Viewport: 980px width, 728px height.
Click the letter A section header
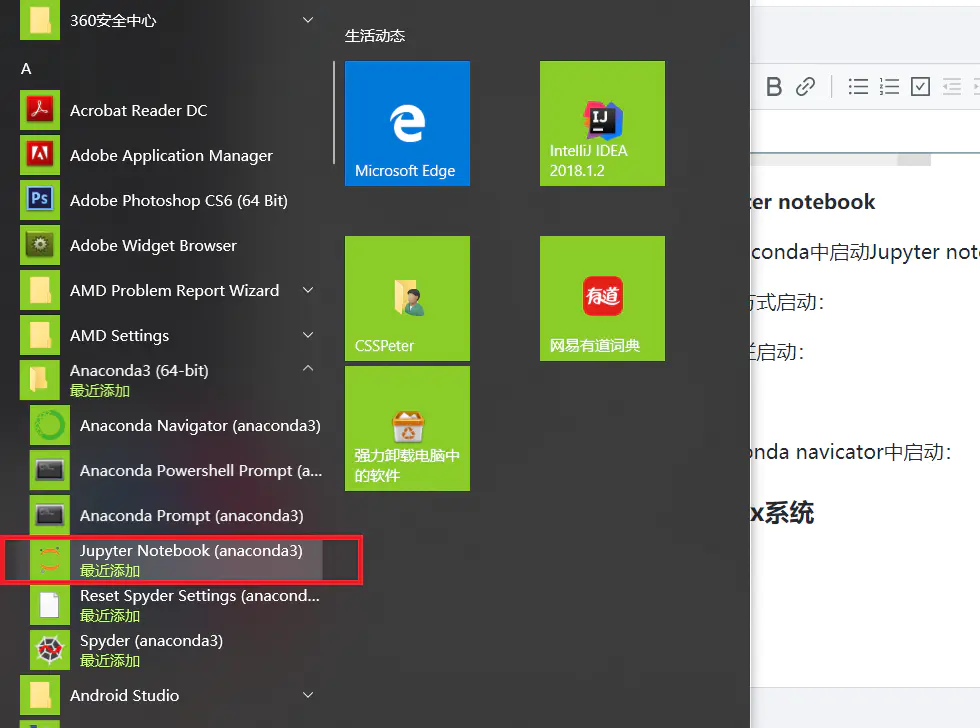point(26,69)
